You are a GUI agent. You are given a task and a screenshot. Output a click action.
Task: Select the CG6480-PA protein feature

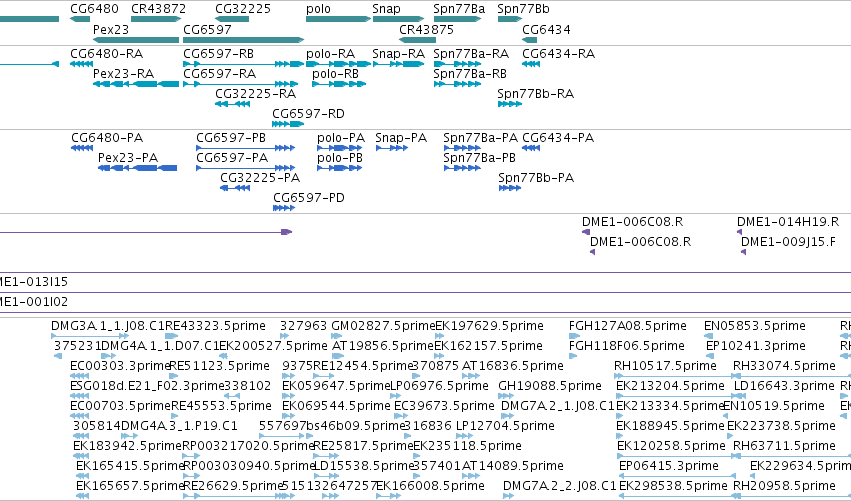82,148
